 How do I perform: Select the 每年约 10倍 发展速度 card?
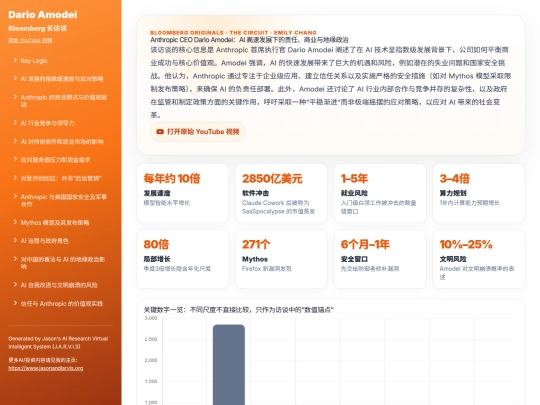(x=183, y=193)
